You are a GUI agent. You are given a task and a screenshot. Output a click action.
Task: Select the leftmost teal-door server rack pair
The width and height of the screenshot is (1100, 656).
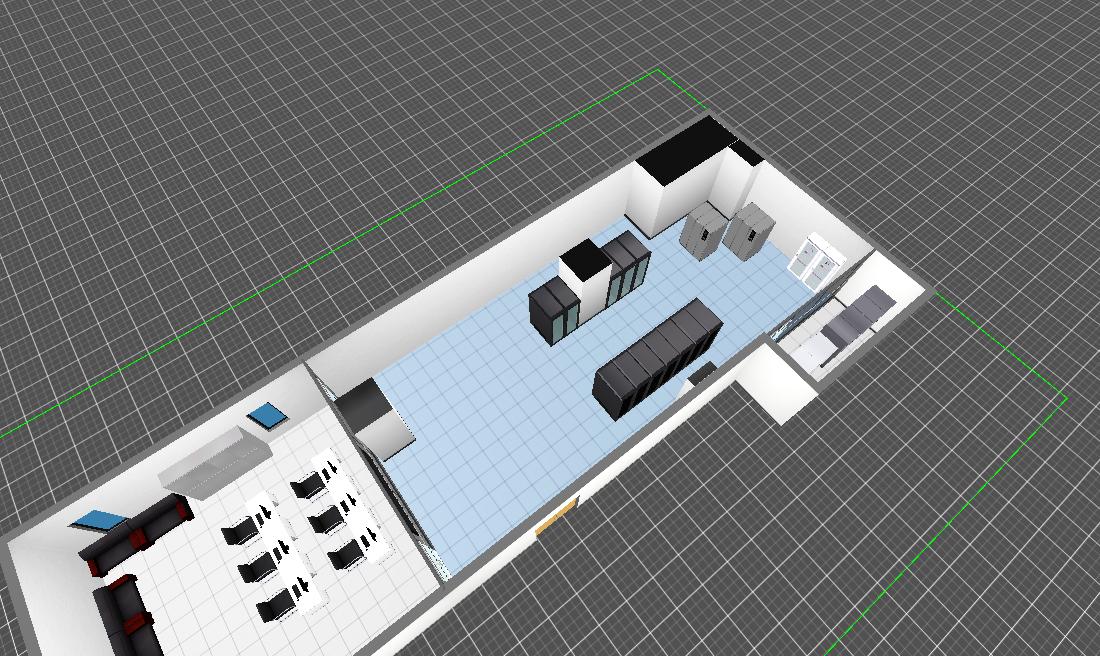tap(553, 312)
